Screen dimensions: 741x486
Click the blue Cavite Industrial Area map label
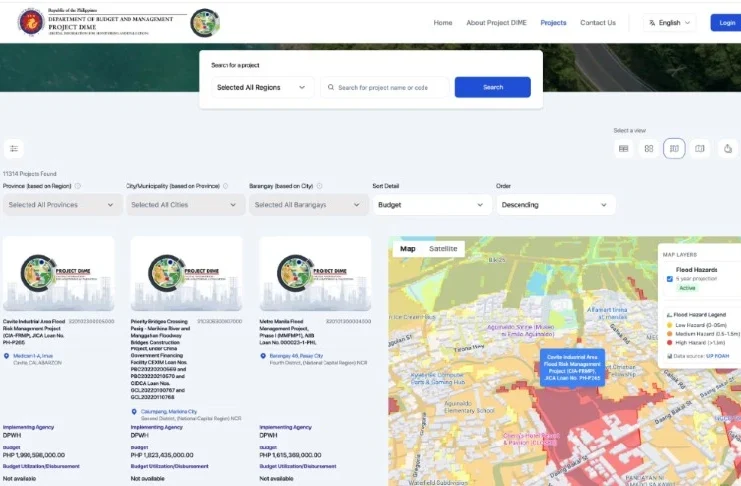pyautogui.click(x=572, y=367)
